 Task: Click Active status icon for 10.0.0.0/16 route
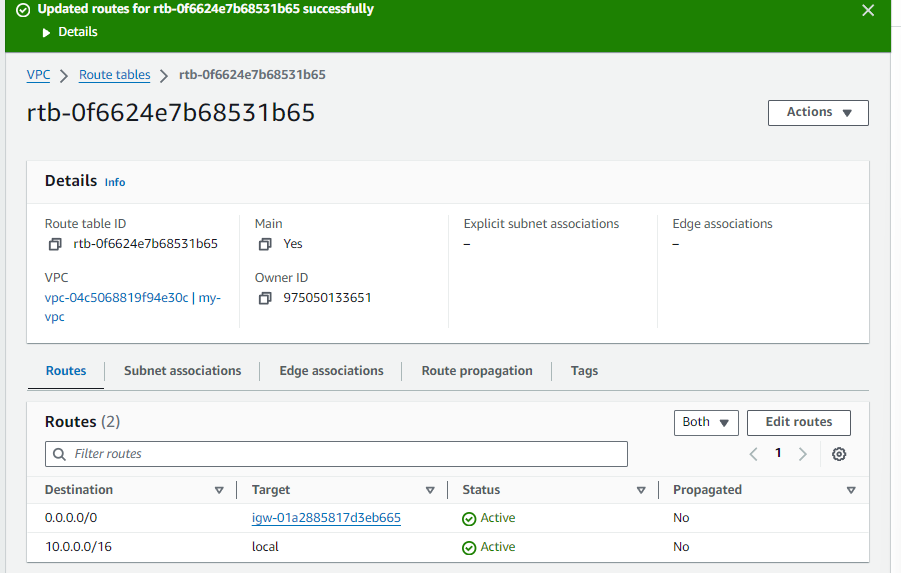pyautogui.click(x=469, y=548)
